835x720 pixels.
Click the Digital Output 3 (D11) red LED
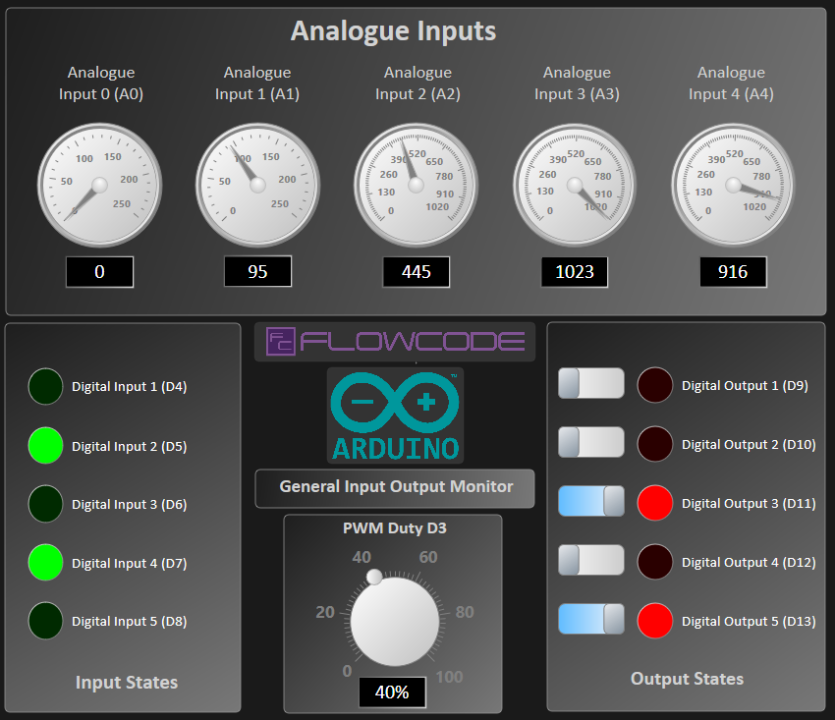pos(655,502)
